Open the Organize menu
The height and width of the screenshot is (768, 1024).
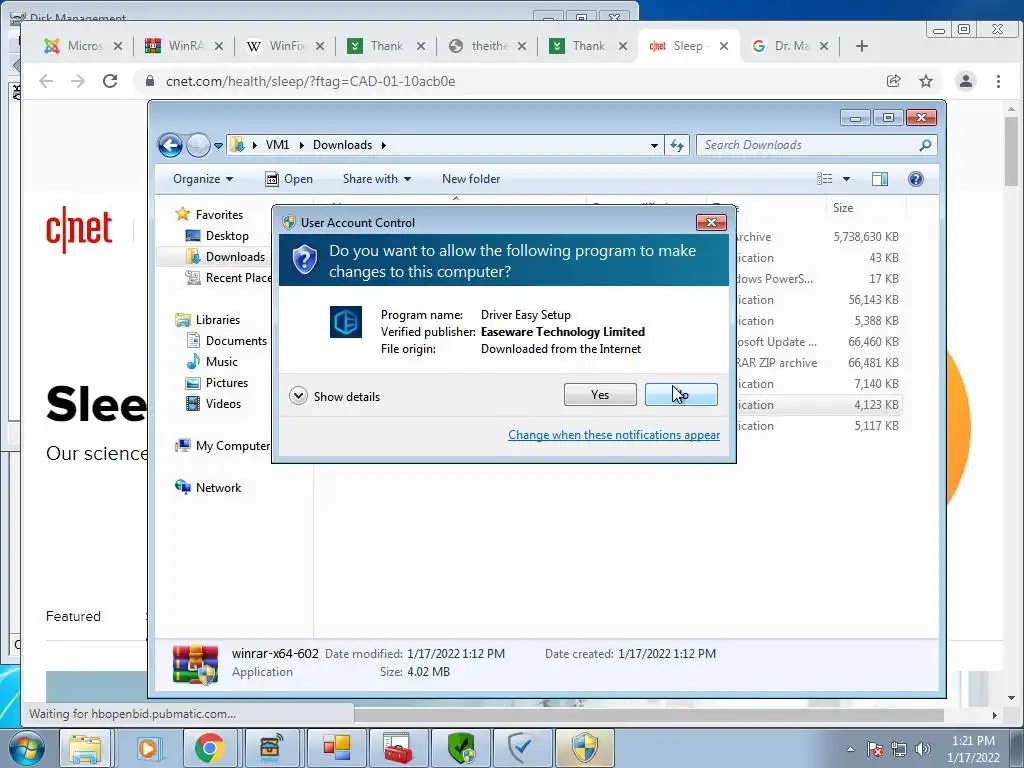pos(202,179)
